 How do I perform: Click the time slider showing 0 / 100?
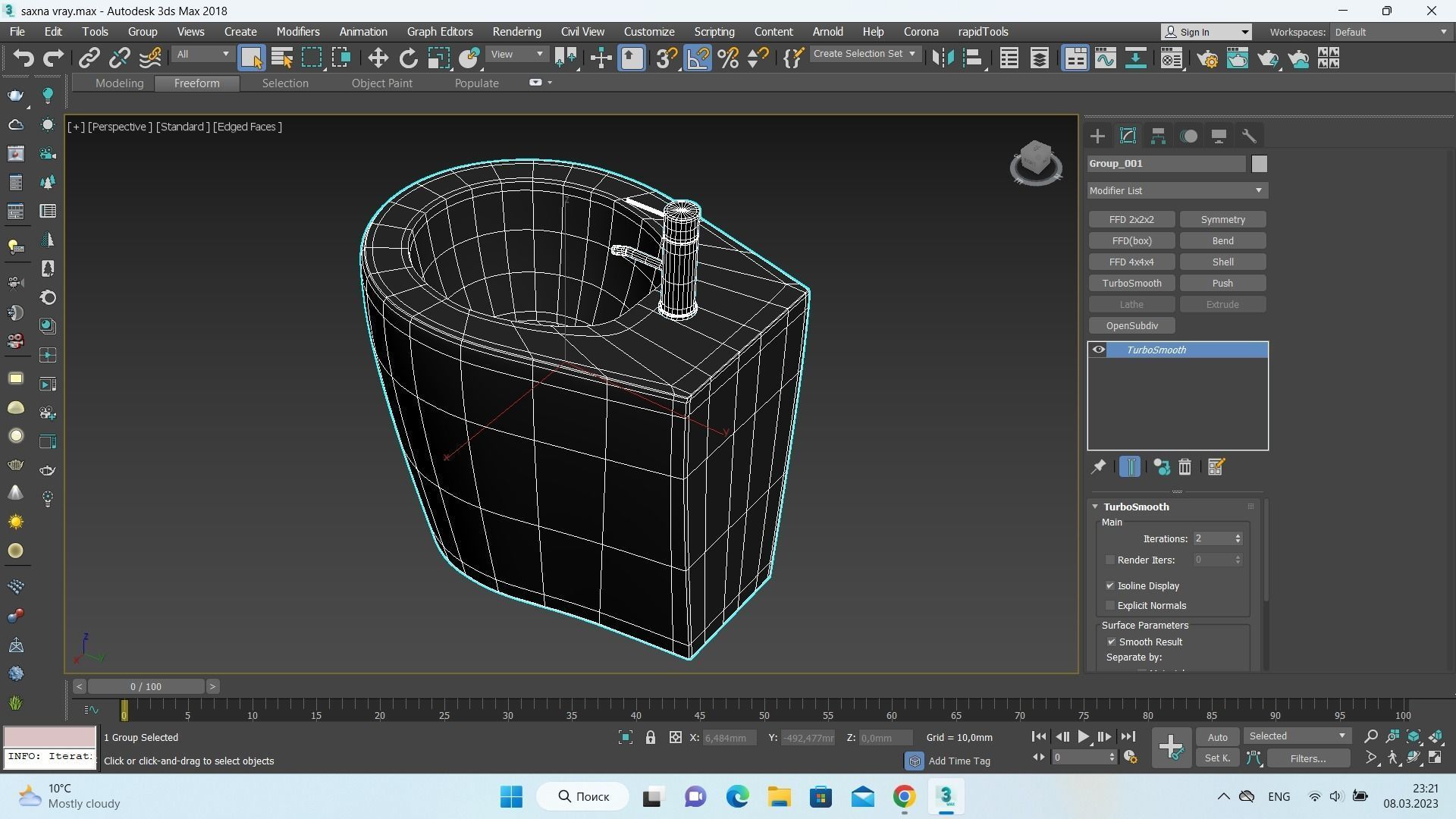click(x=146, y=687)
